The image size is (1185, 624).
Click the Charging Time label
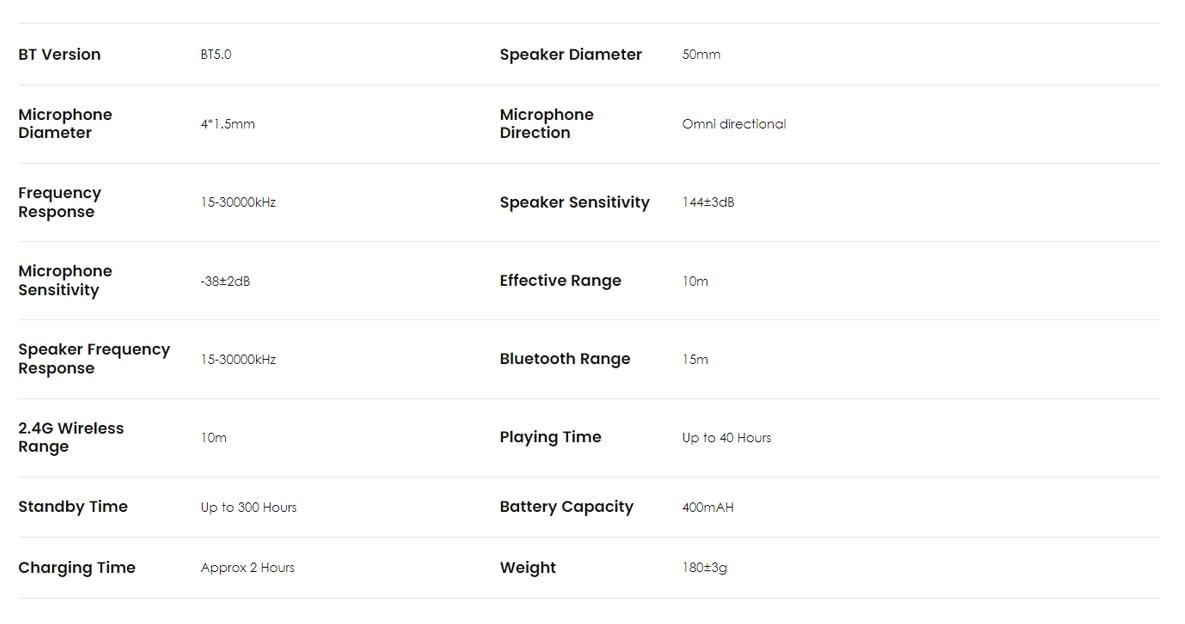click(x=76, y=567)
